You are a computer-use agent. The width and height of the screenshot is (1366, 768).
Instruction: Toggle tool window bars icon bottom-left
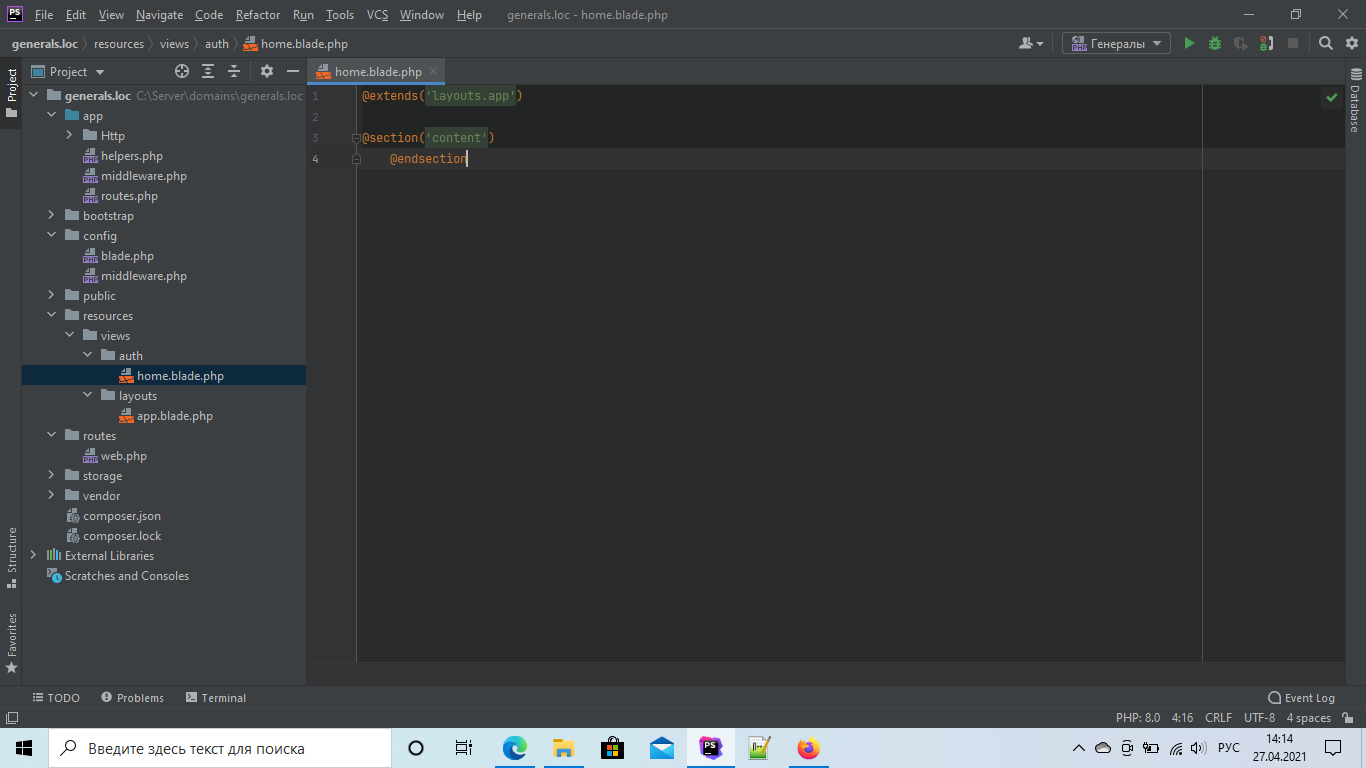[x=12, y=718]
